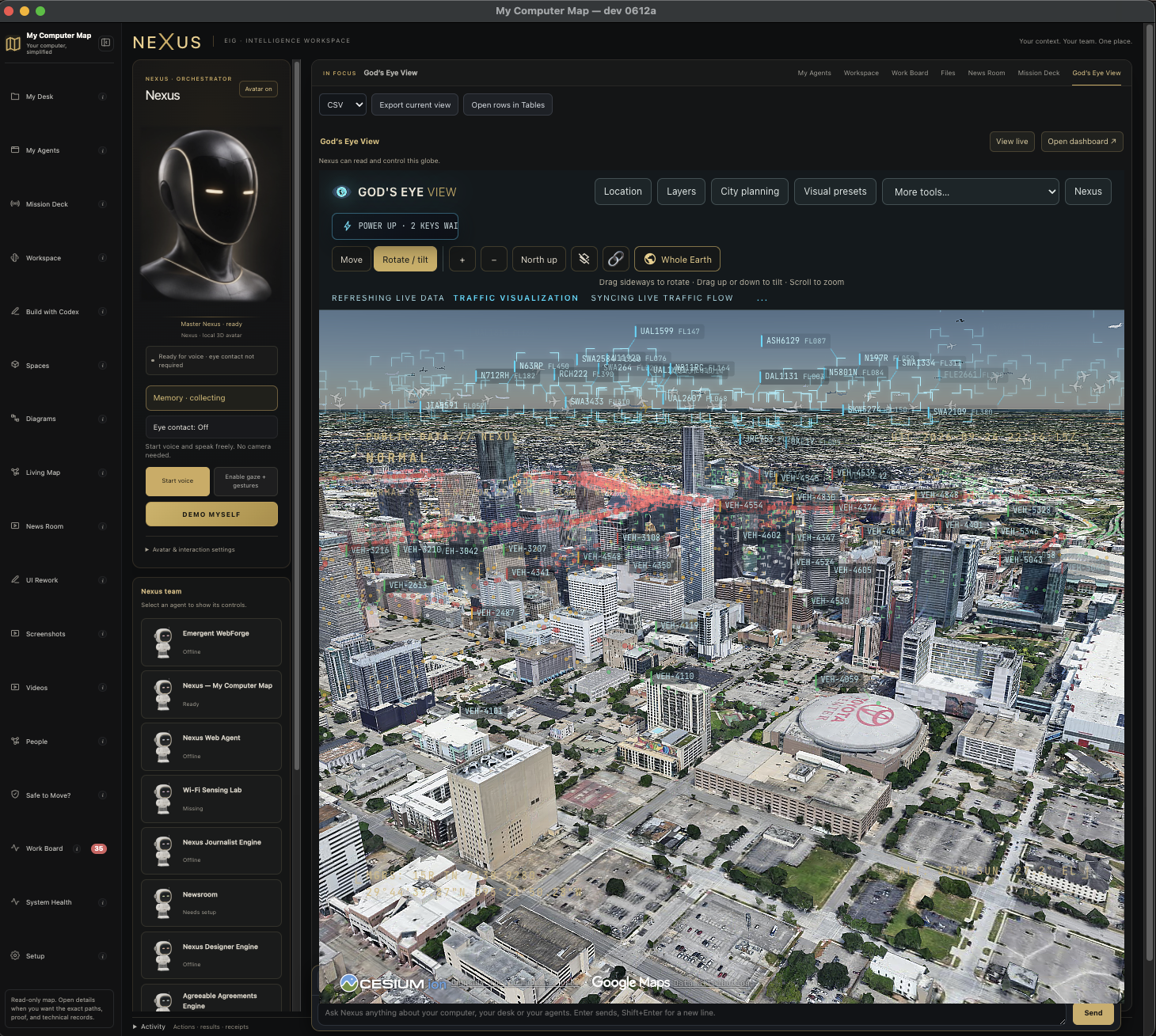Zoom out with the minus button
The image size is (1156, 1036).
pyautogui.click(x=494, y=259)
